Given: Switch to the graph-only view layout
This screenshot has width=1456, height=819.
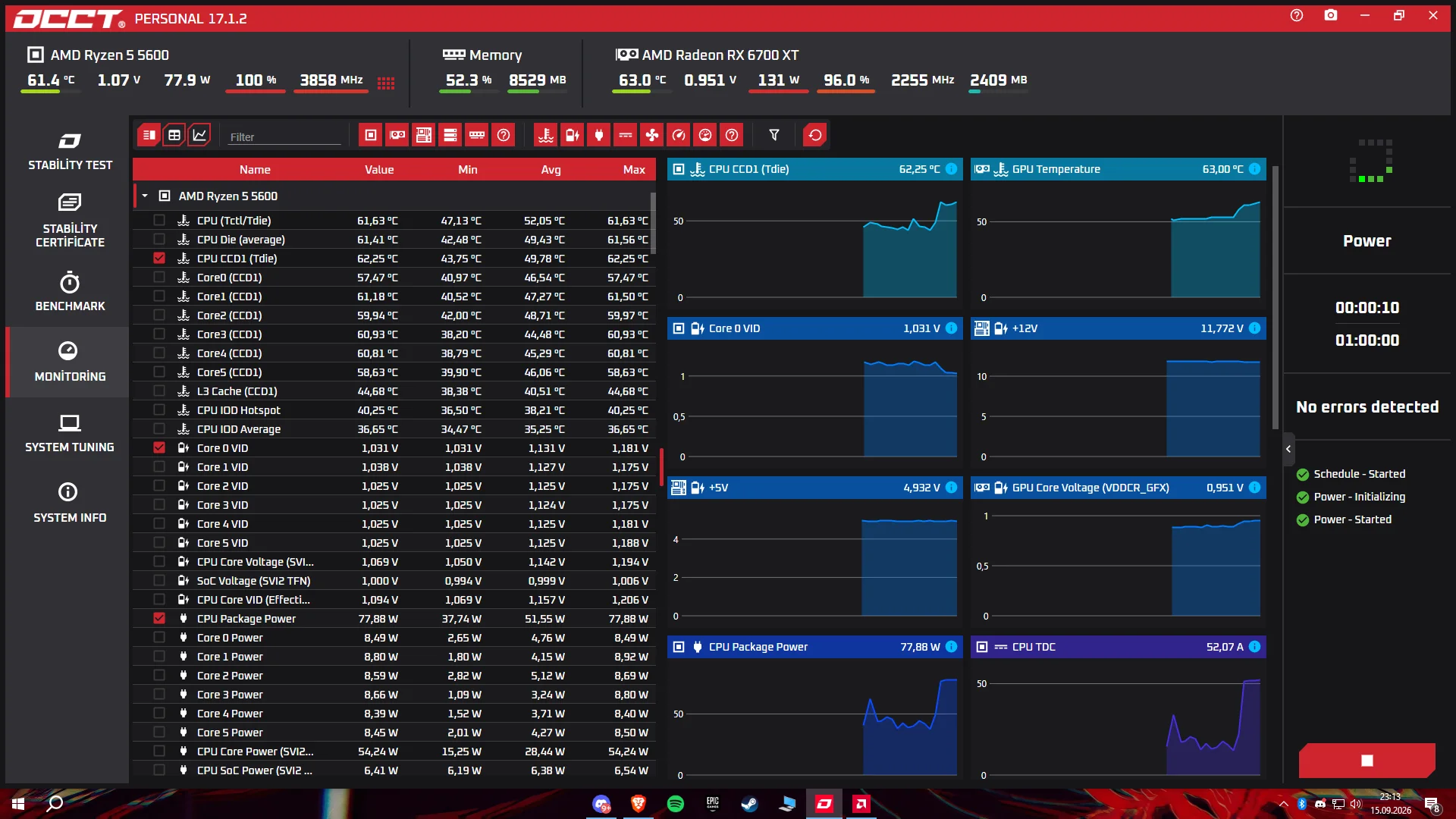Looking at the screenshot, I should pos(199,135).
